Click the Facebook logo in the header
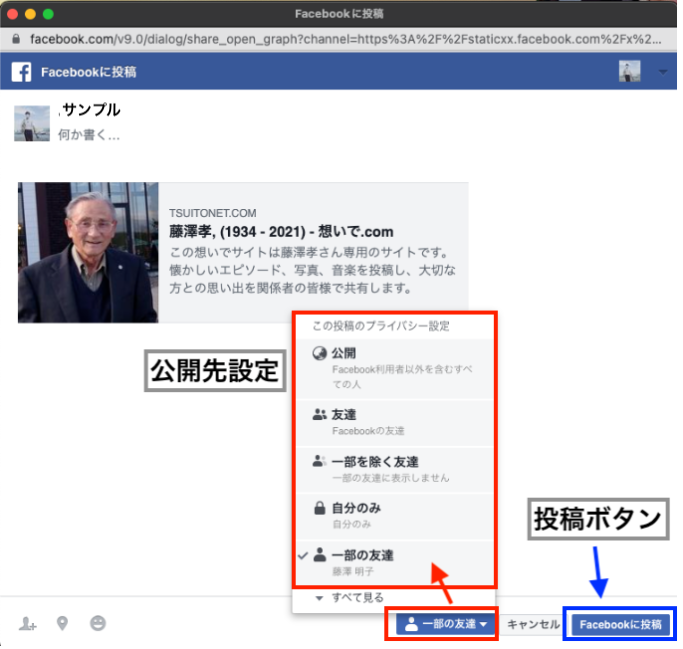Screen dimensions: 683x649 pos(21,72)
